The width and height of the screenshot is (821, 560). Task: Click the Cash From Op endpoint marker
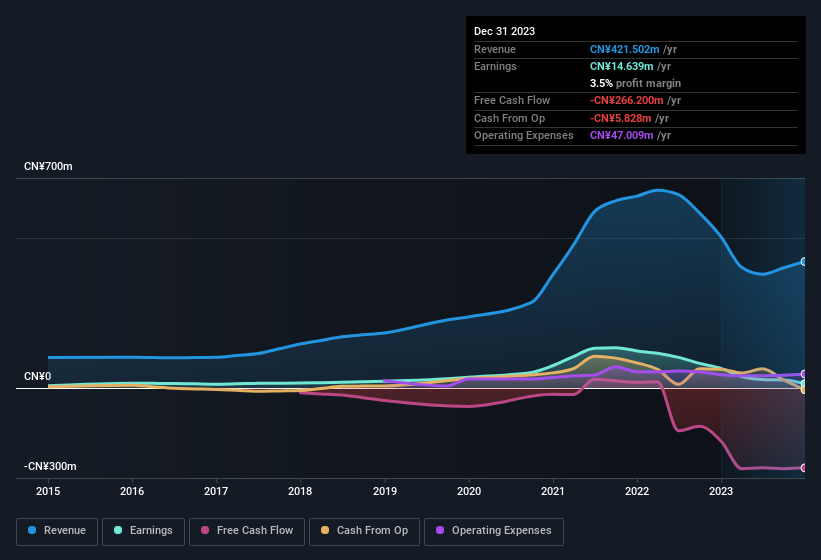(804, 390)
